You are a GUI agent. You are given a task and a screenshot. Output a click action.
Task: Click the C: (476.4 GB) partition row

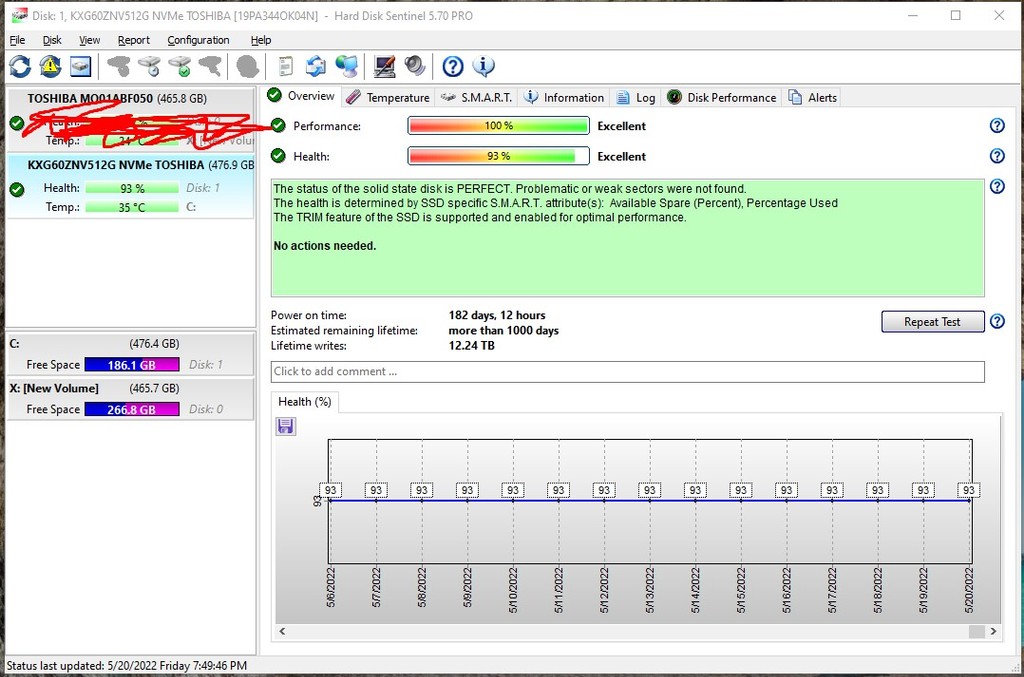130,354
